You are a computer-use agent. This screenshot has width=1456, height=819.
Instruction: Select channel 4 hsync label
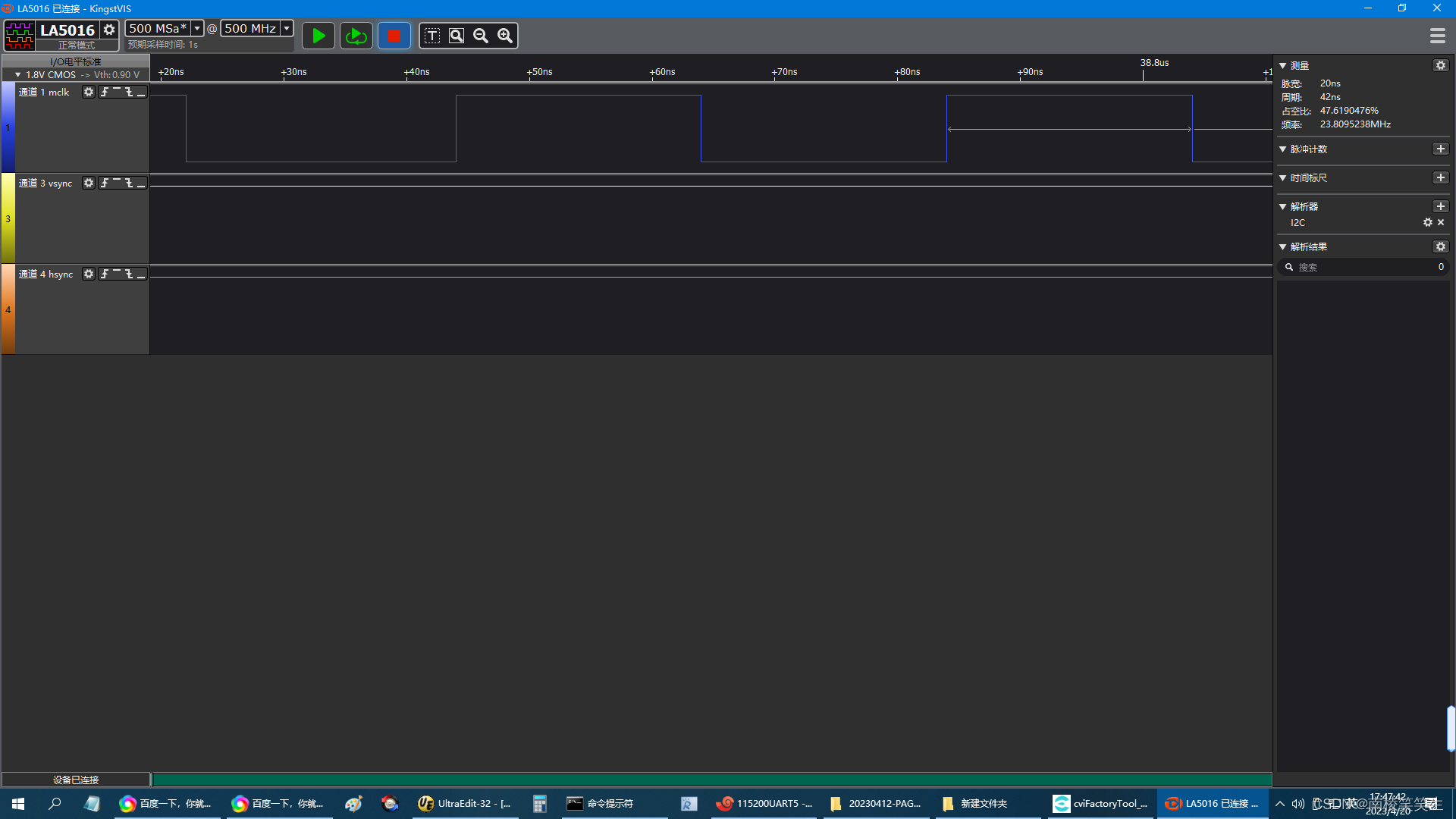[46, 274]
